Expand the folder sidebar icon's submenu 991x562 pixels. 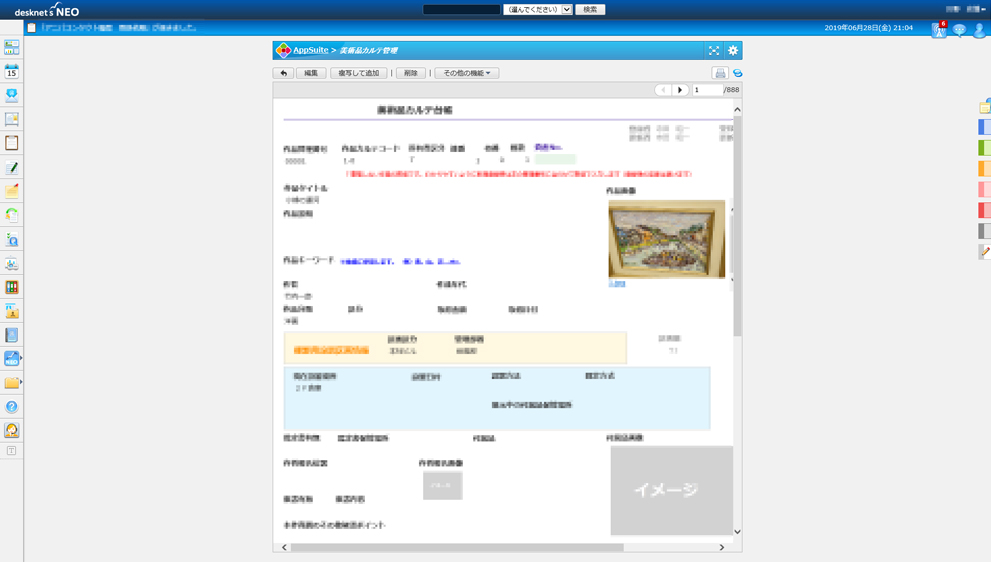pyautogui.click(x=21, y=383)
